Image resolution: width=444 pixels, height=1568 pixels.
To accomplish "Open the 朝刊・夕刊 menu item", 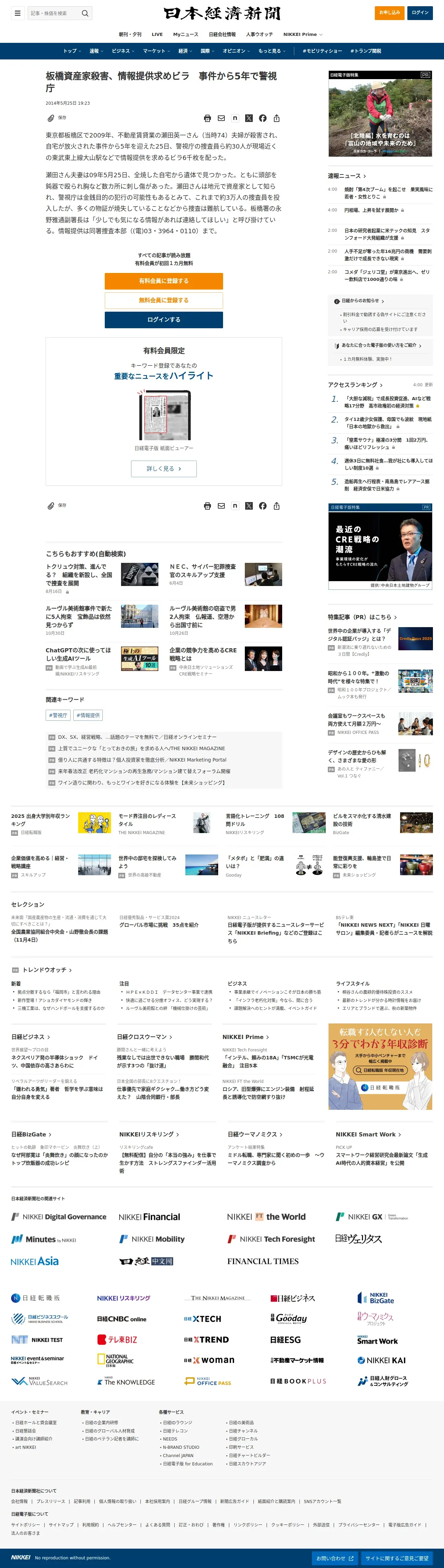I will [x=130, y=35].
